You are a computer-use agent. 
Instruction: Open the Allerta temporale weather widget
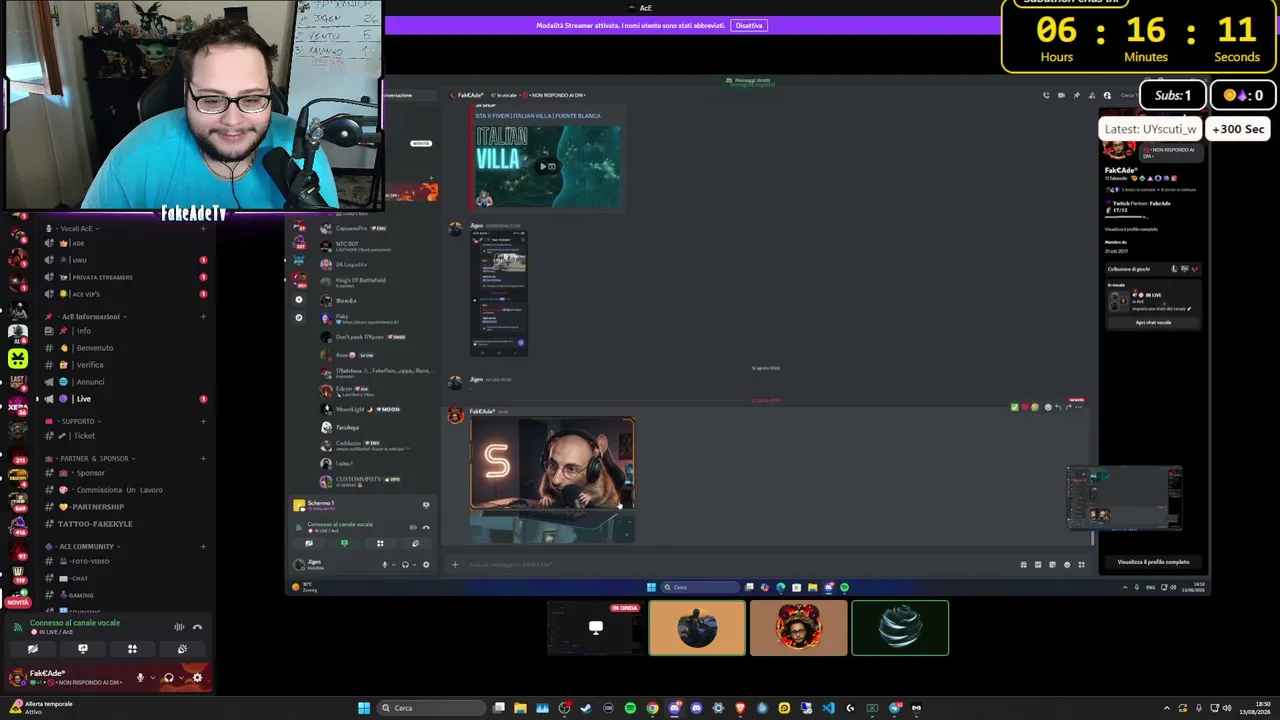[x=40, y=708]
